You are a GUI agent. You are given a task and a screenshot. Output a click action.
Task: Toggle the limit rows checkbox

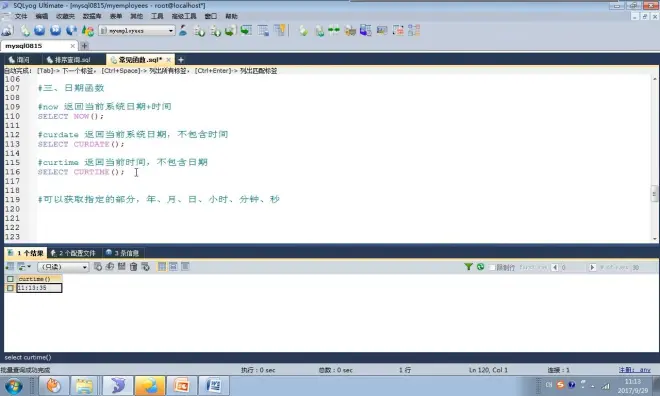[x=492, y=267]
